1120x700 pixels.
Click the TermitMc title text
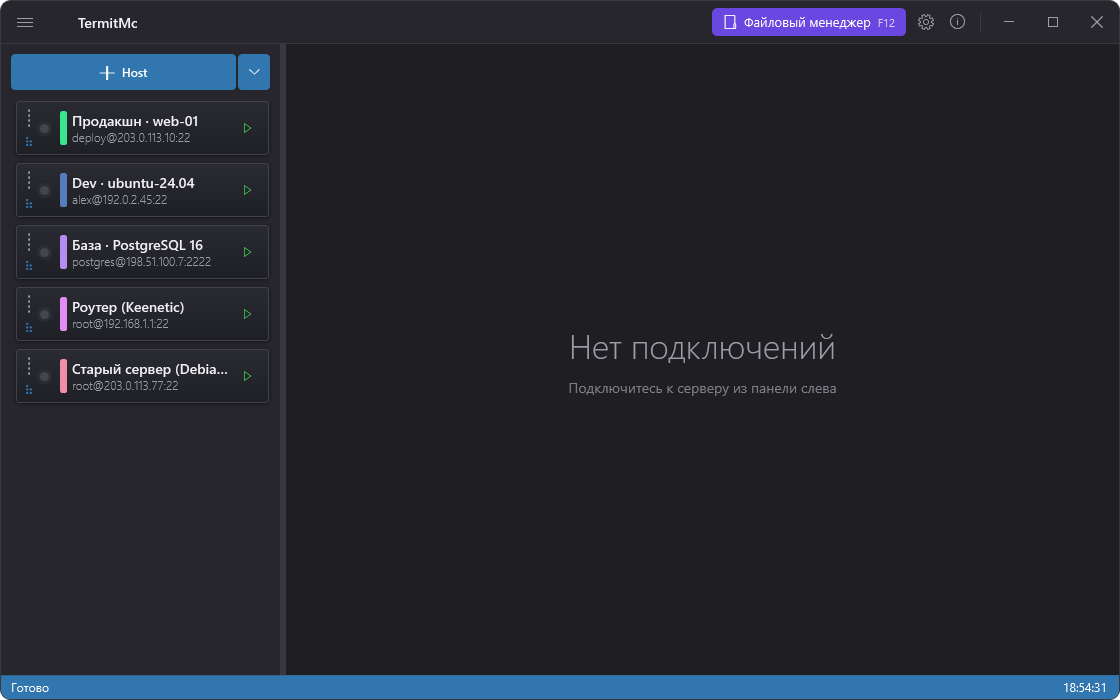108,23
